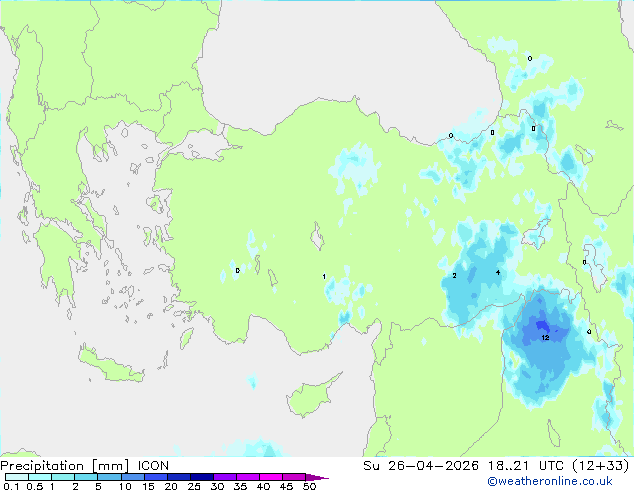Select the palest 0.1–0.5 mm legend swatch
Image resolution: width=634 pixels, height=490 pixels.
click(x=17, y=477)
